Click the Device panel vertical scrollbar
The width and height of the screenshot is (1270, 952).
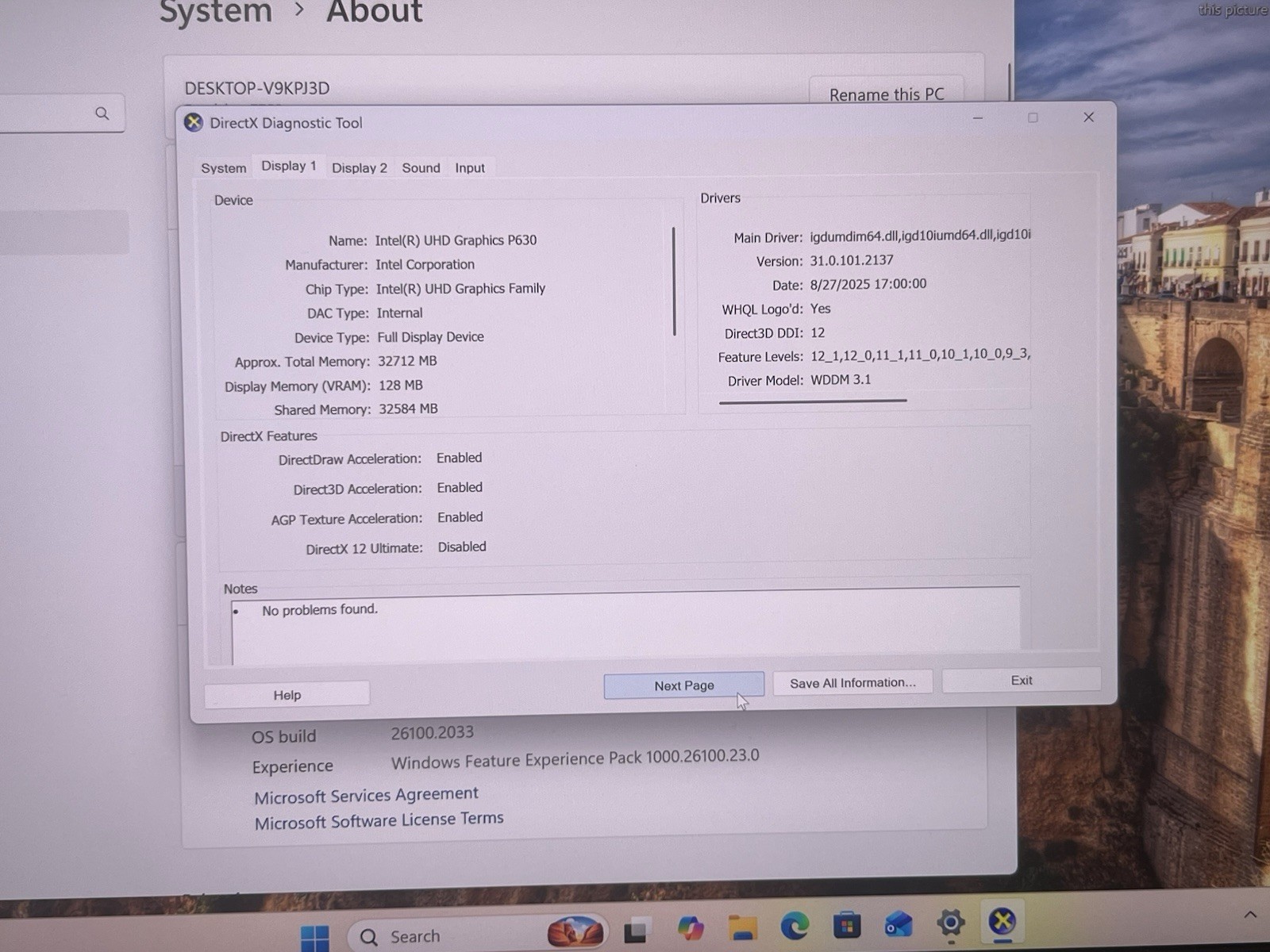click(674, 282)
